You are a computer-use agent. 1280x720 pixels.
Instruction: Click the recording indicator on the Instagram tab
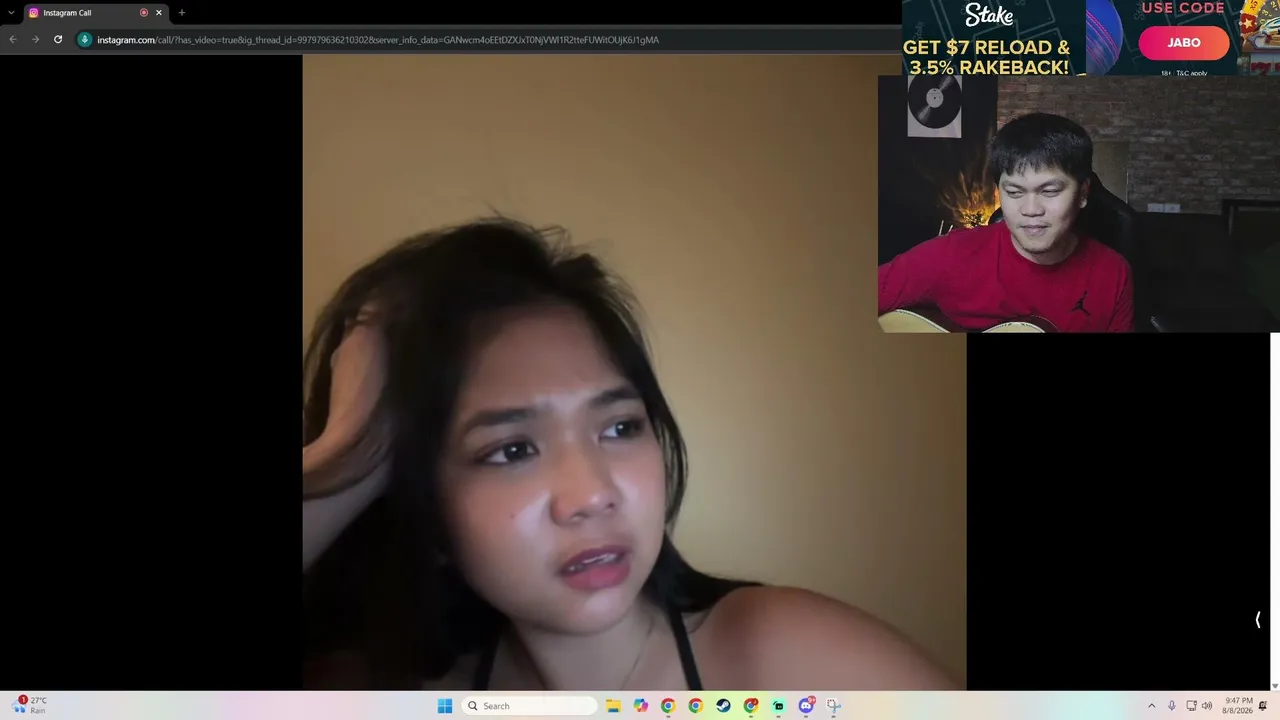144,13
